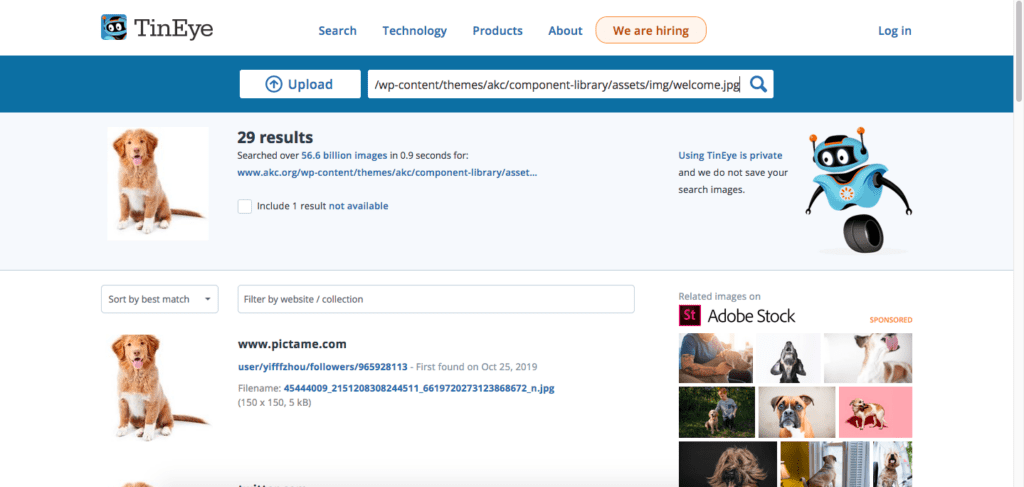The width and height of the screenshot is (1024, 487).
Task: Click the TinEye robot logo icon
Action: 114,27
